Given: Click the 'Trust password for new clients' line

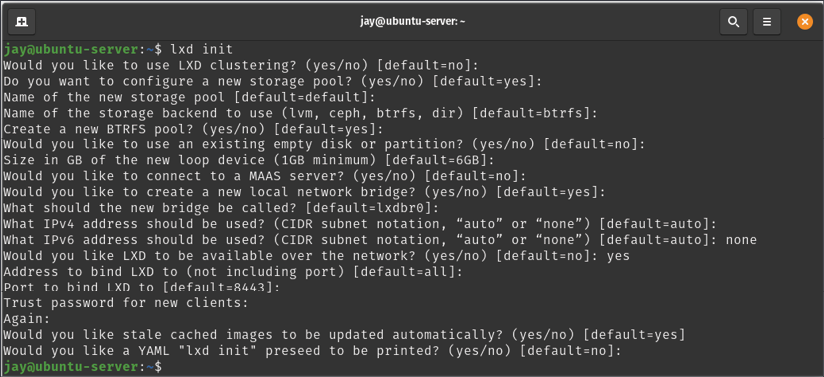Looking at the screenshot, I should 125,302.
